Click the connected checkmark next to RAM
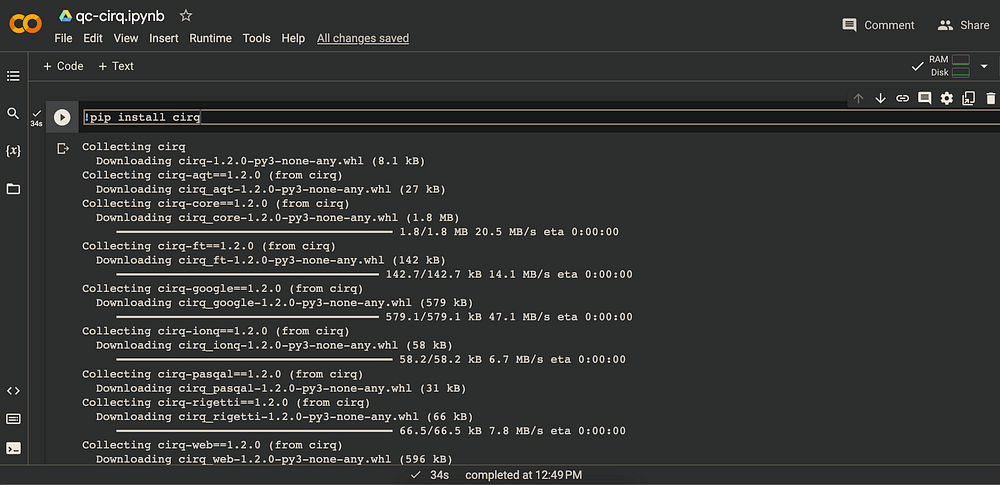 [918, 66]
